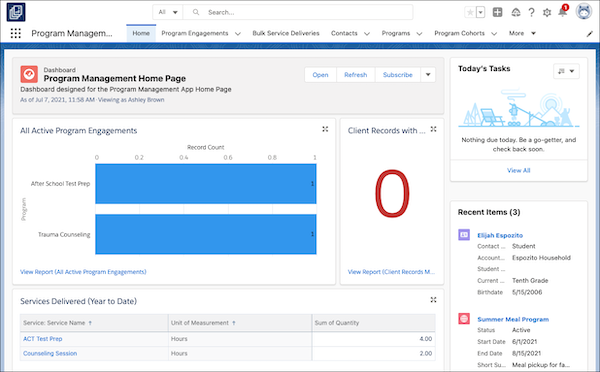
Task: Click the dashboard Open button
Action: pos(320,75)
